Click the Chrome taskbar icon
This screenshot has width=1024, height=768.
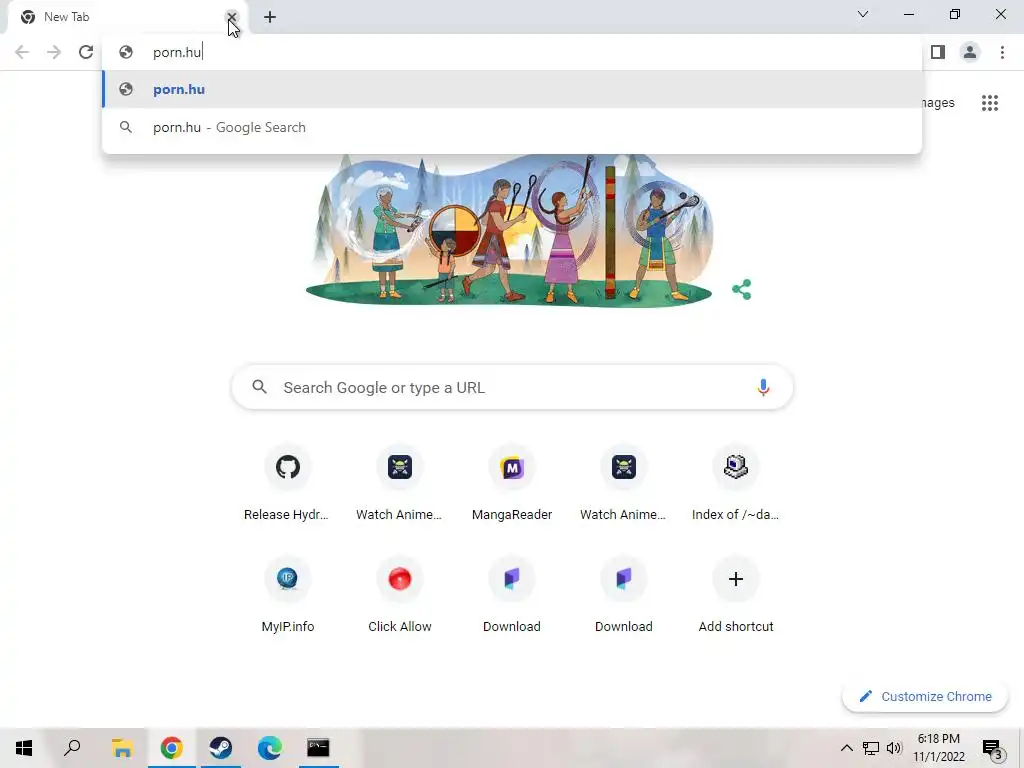pyautogui.click(x=172, y=748)
